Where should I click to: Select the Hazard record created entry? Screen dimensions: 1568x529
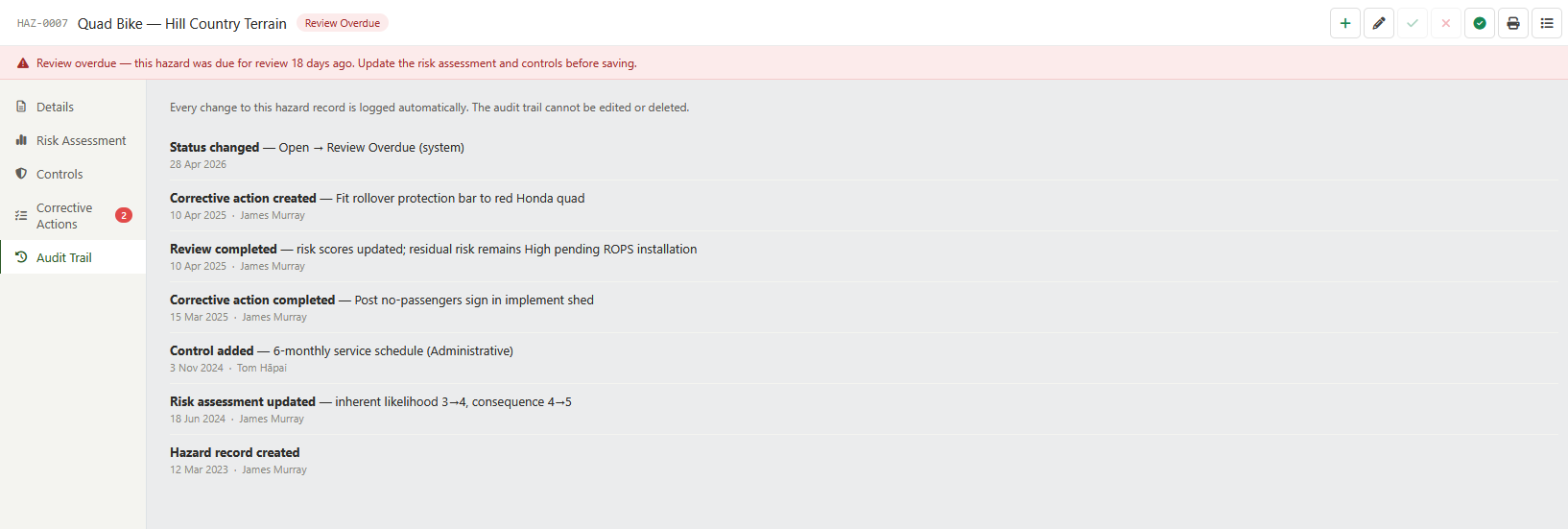click(864, 460)
